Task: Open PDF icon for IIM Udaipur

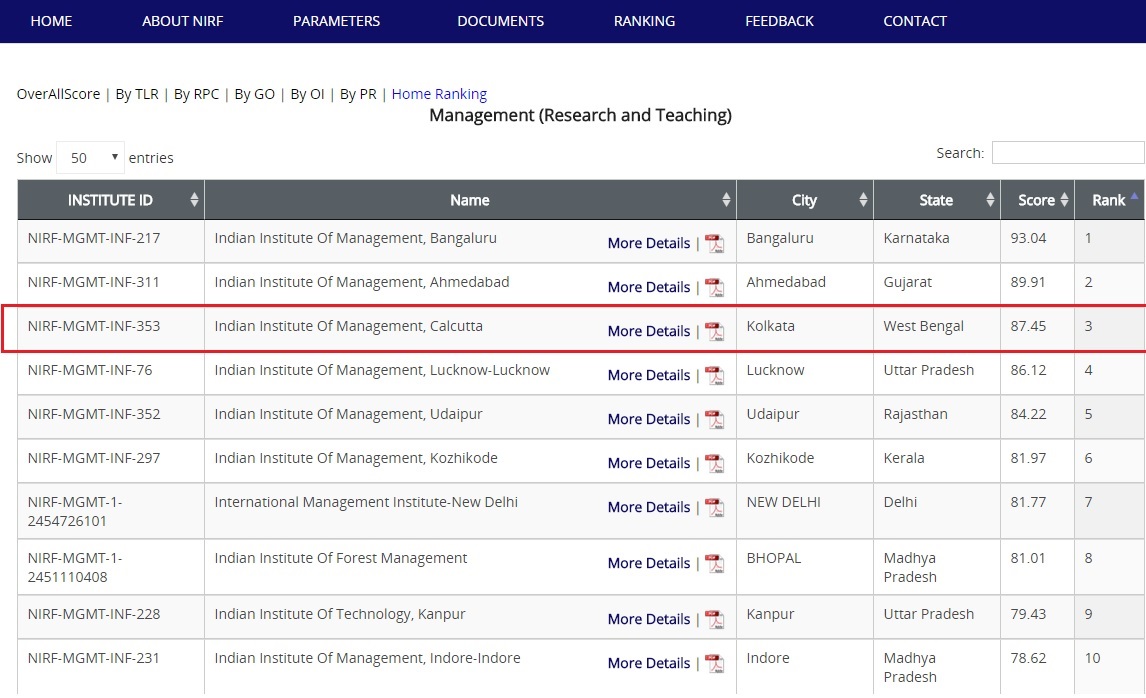Action: 715,419
